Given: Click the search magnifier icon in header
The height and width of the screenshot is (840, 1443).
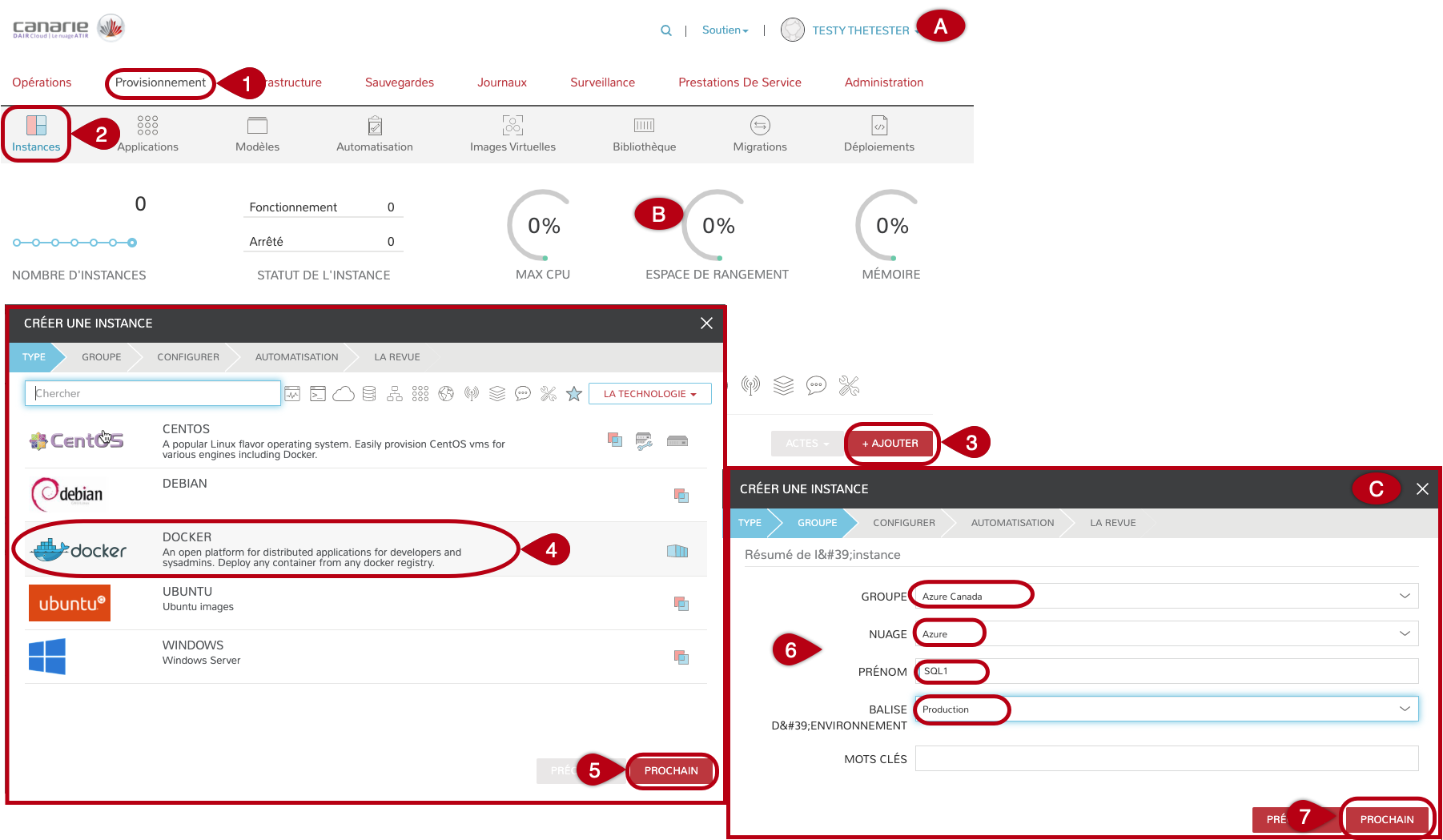Looking at the screenshot, I should point(665,30).
